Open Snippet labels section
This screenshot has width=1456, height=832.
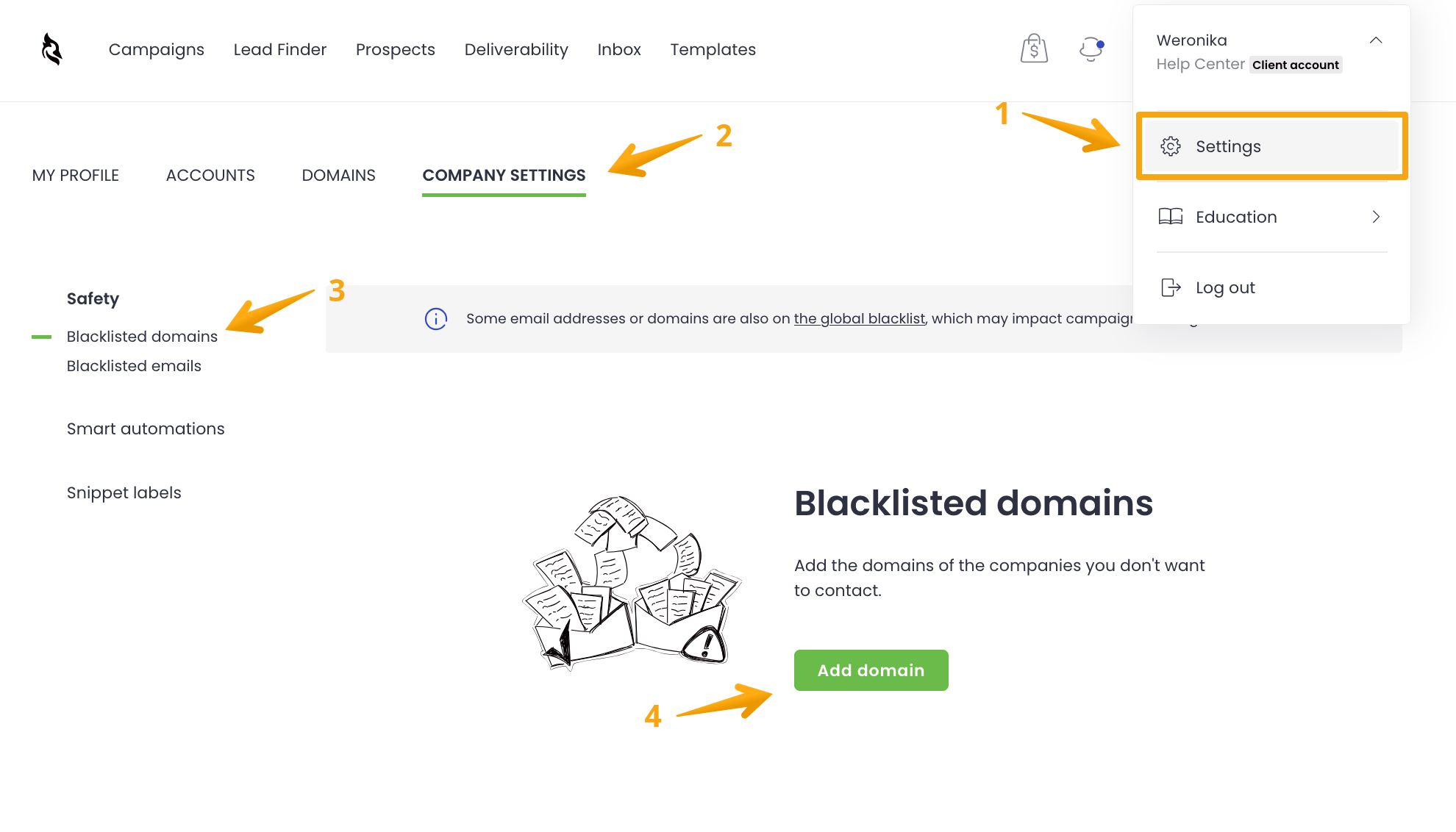124,492
